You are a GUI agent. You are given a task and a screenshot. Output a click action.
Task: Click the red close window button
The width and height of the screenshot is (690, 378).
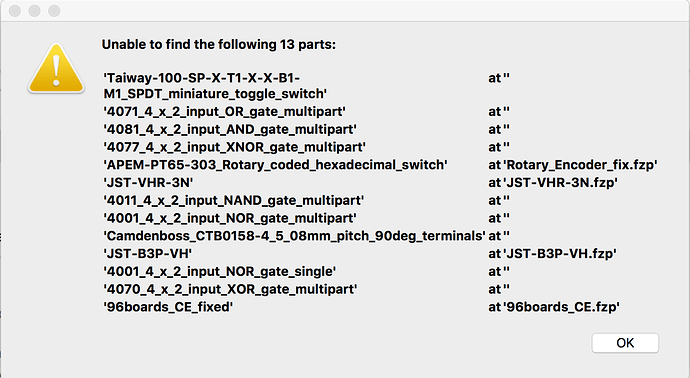click(x=15, y=11)
